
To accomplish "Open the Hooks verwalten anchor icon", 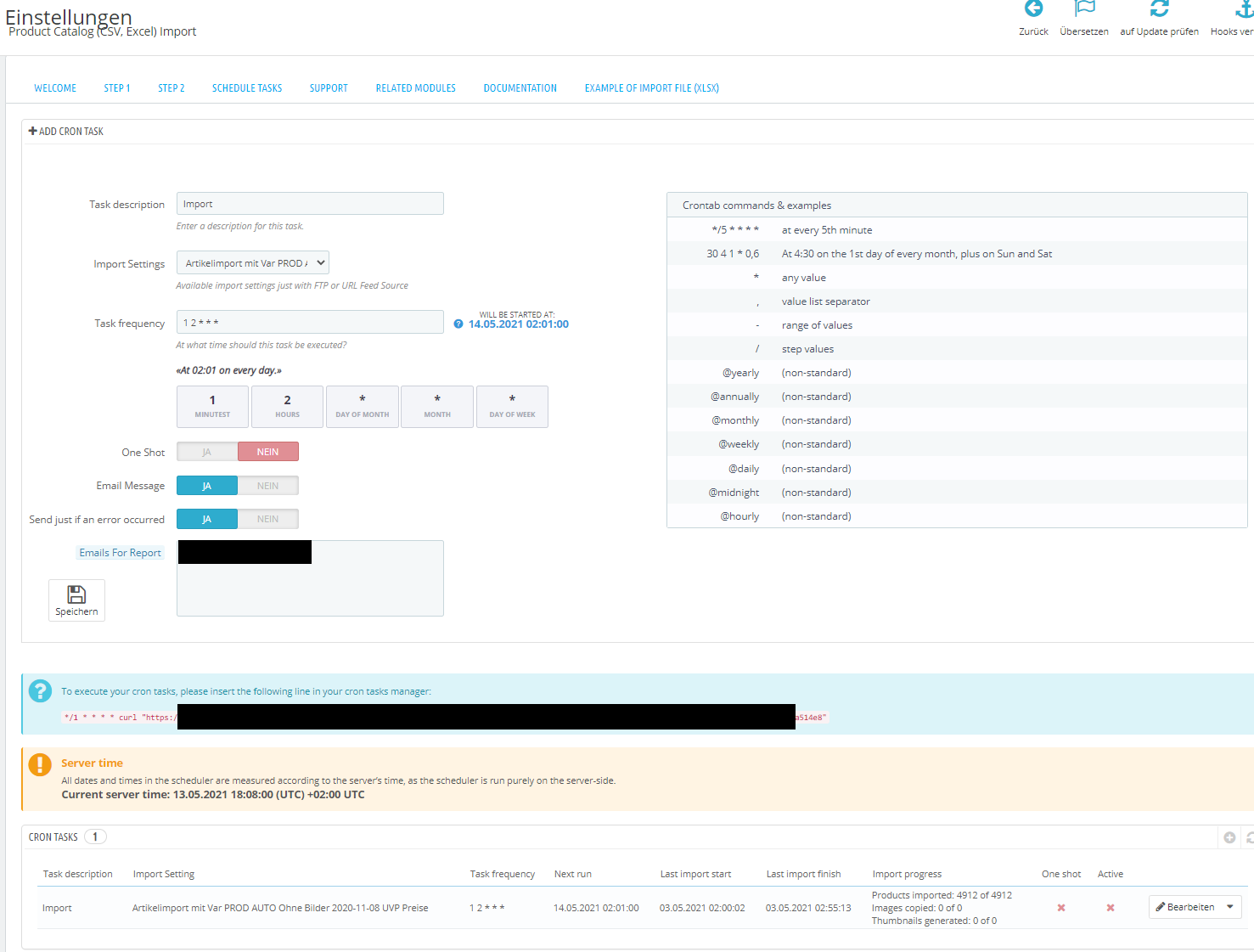I will 1245,8.
